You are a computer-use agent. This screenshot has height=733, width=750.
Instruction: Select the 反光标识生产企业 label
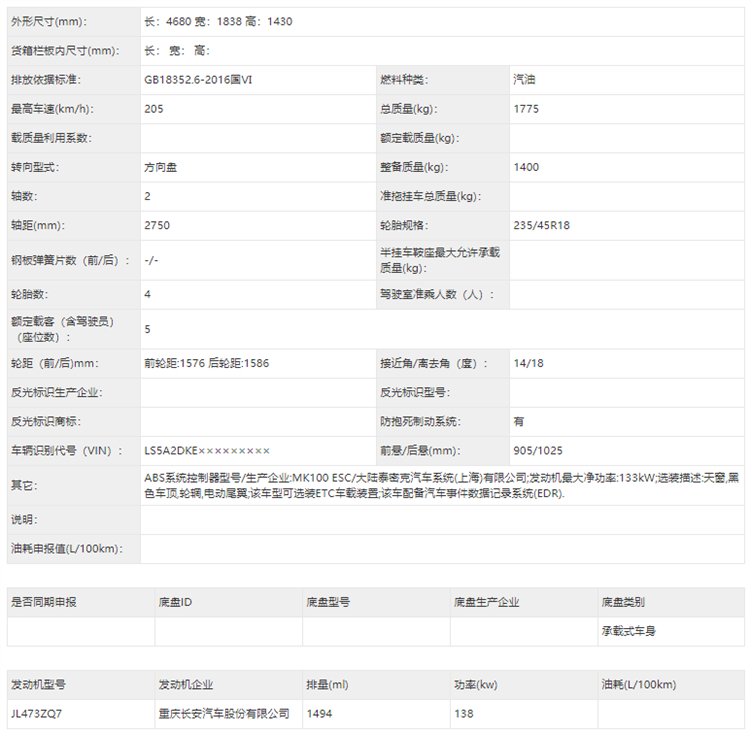click(x=56, y=393)
